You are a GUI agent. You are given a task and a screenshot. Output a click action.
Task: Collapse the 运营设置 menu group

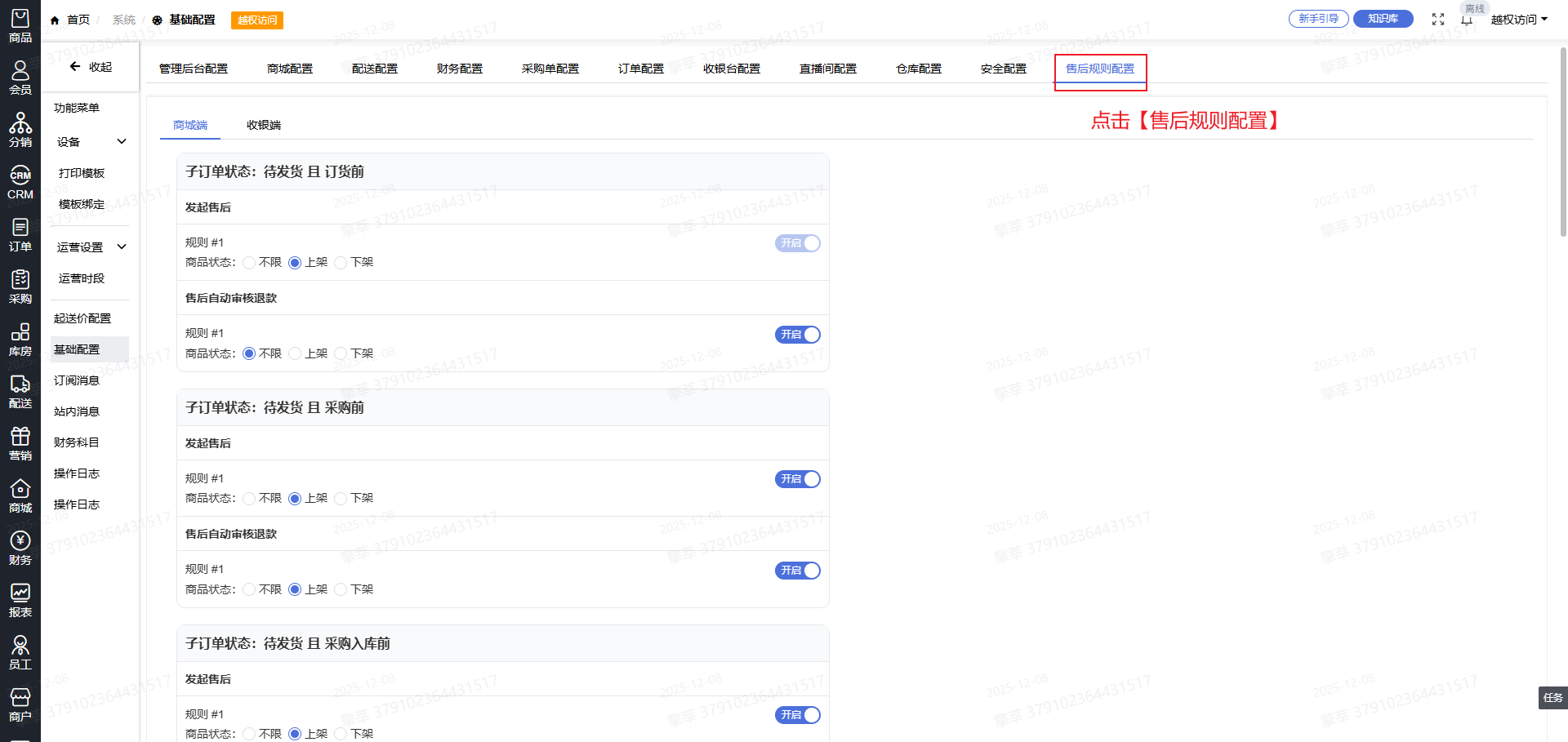pos(90,247)
